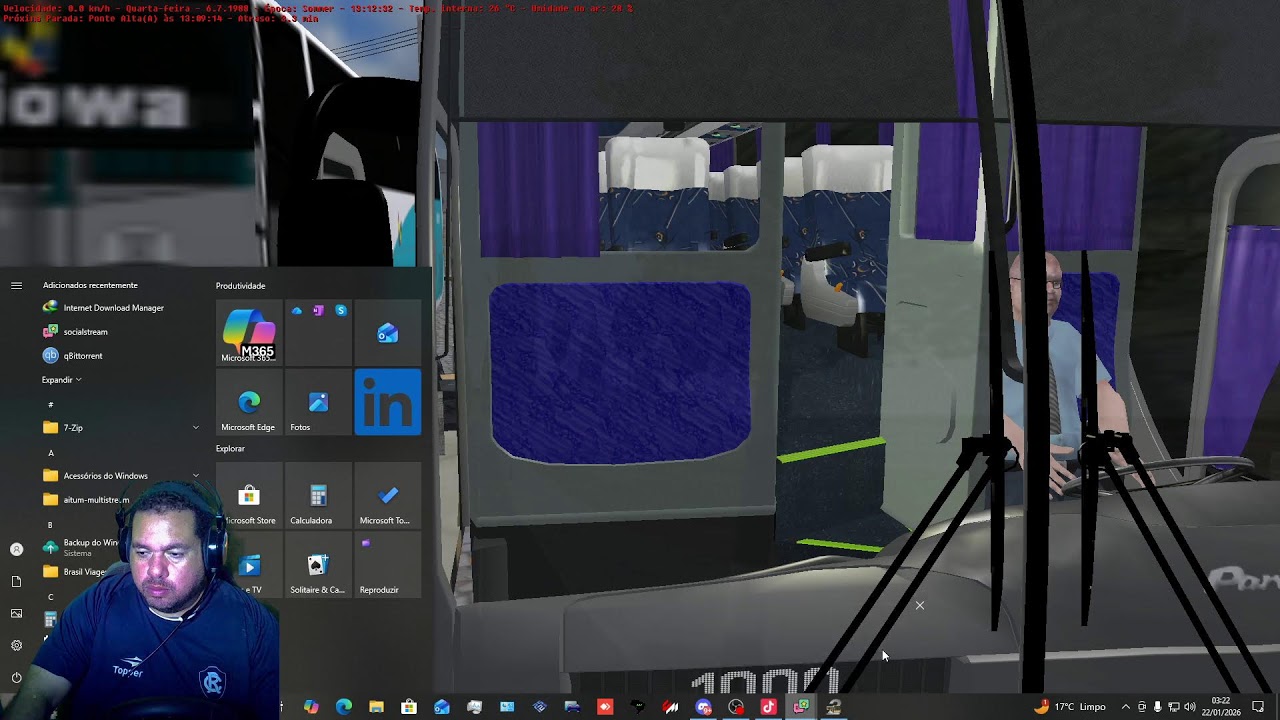Open the TikTok taskbar icon
Viewport: 1280px width, 720px height.
click(x=768, y=707)
